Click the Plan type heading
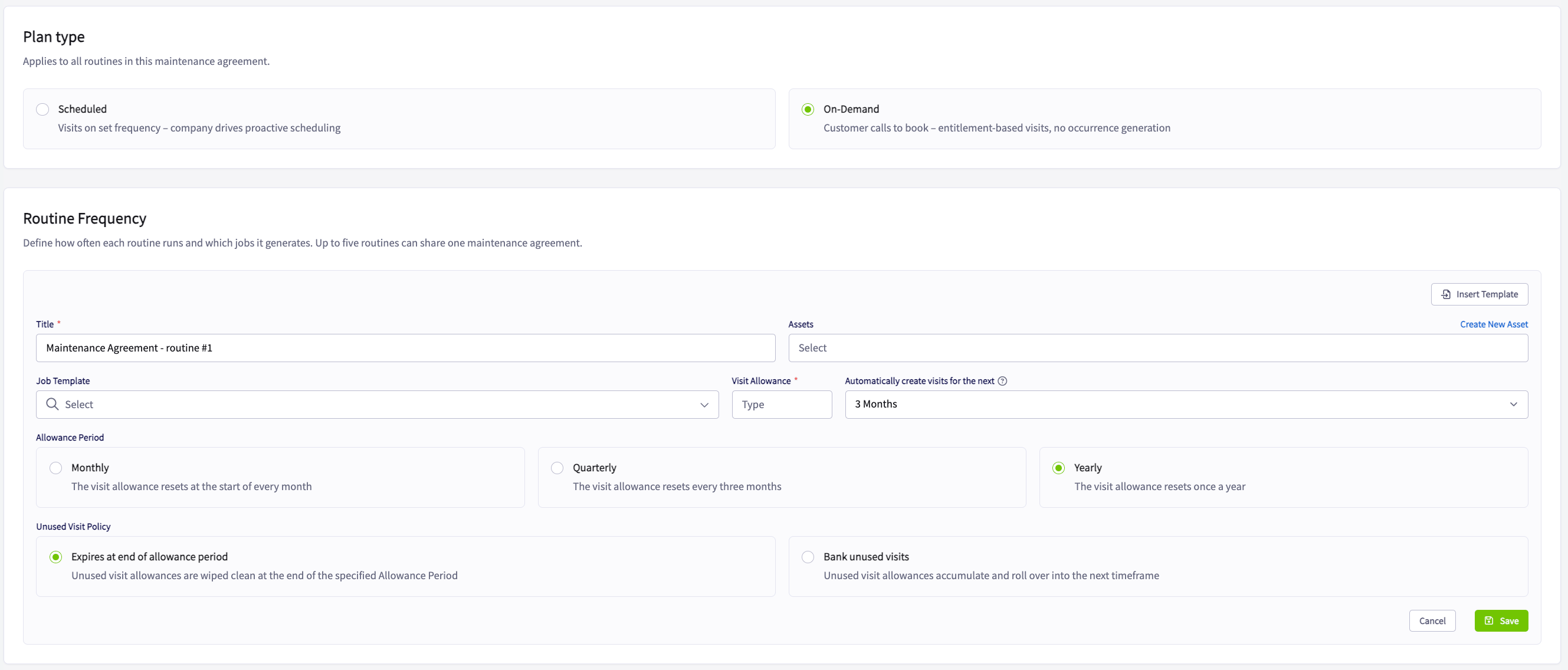1568x670 pixels. [x=54, y=37]
